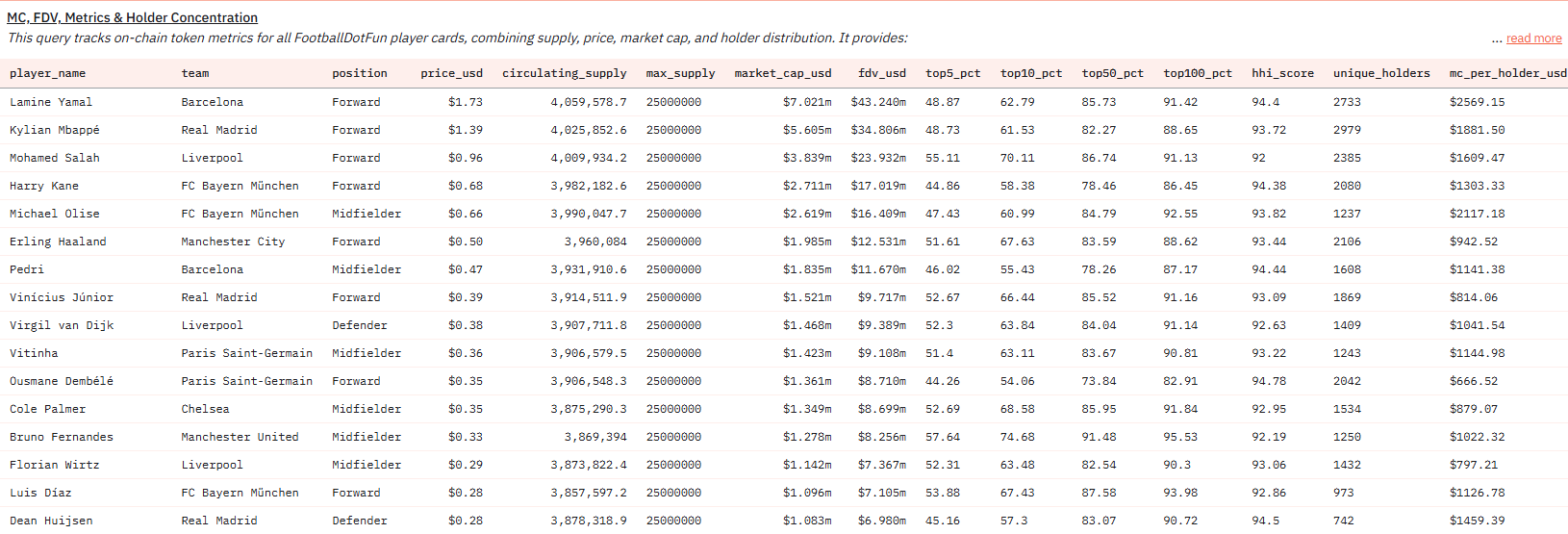This screenshot has width=1568, height=534.
Task: Click Mohamed Salah's $3.839m market cap cell
Action: coord(806,158)
